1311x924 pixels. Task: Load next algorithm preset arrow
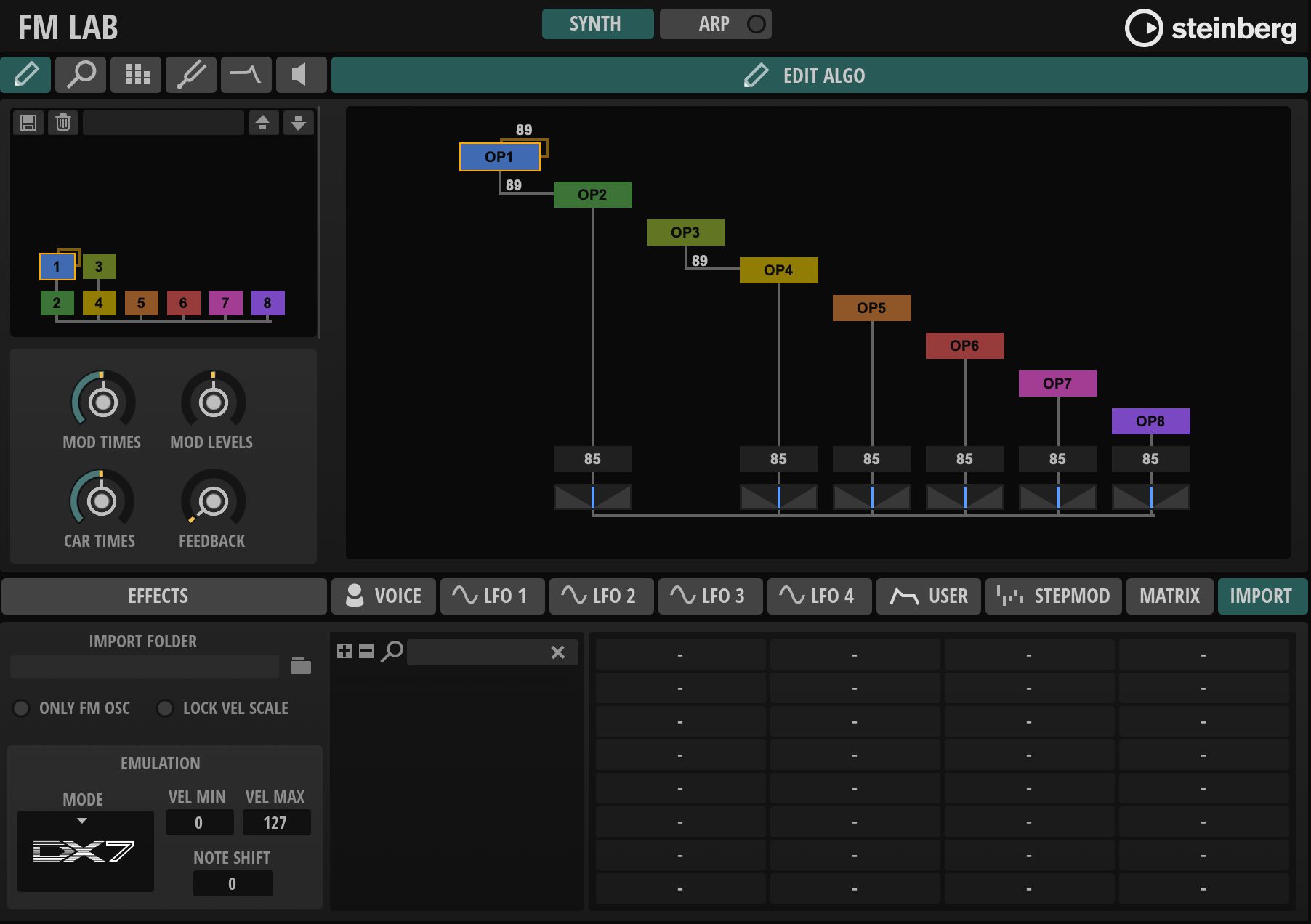[x=298, y=122]
